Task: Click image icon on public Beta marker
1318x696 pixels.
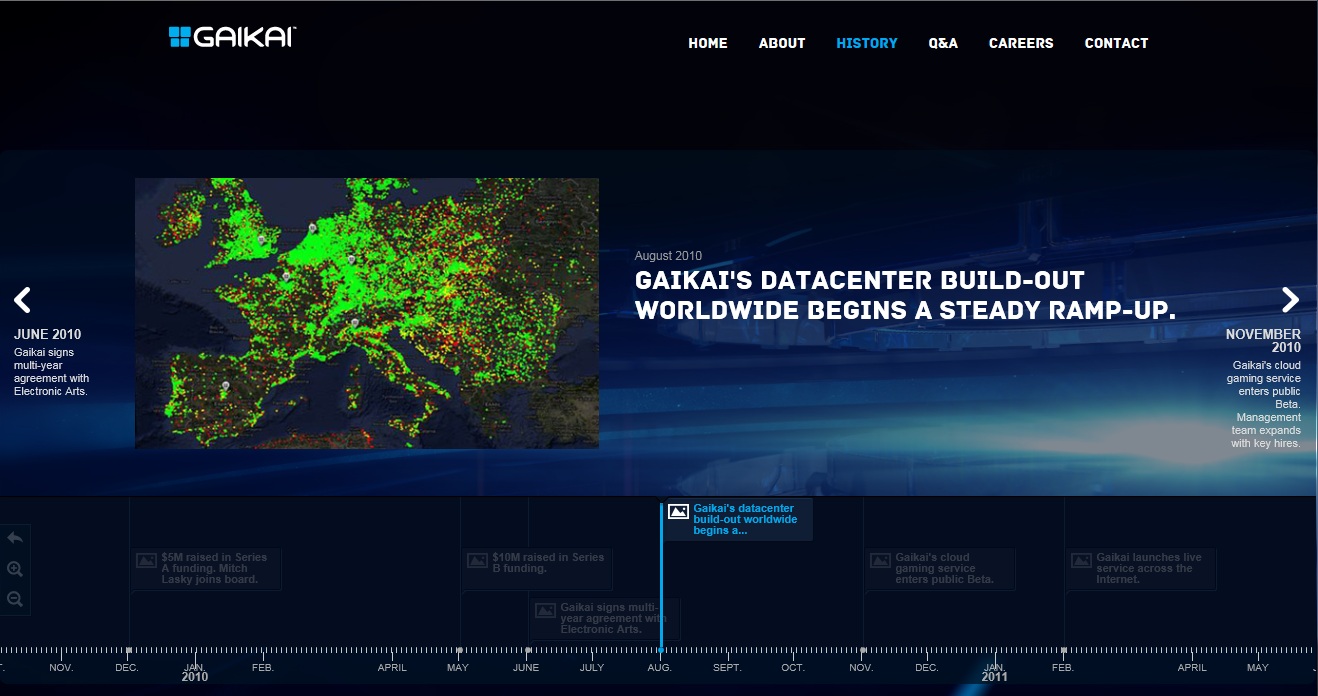Action: 880,560
